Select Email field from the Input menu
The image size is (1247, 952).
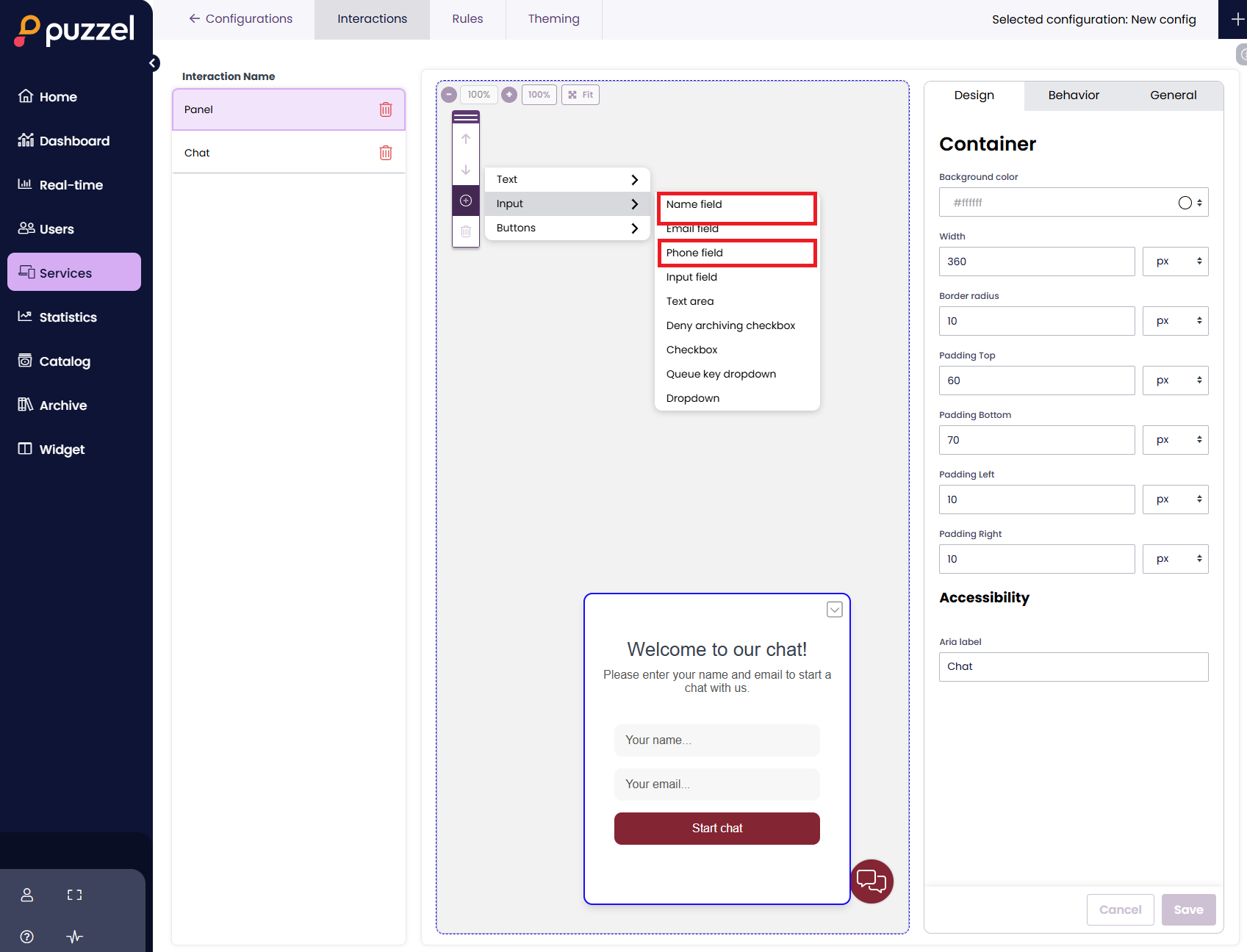(x=691, y=228)
